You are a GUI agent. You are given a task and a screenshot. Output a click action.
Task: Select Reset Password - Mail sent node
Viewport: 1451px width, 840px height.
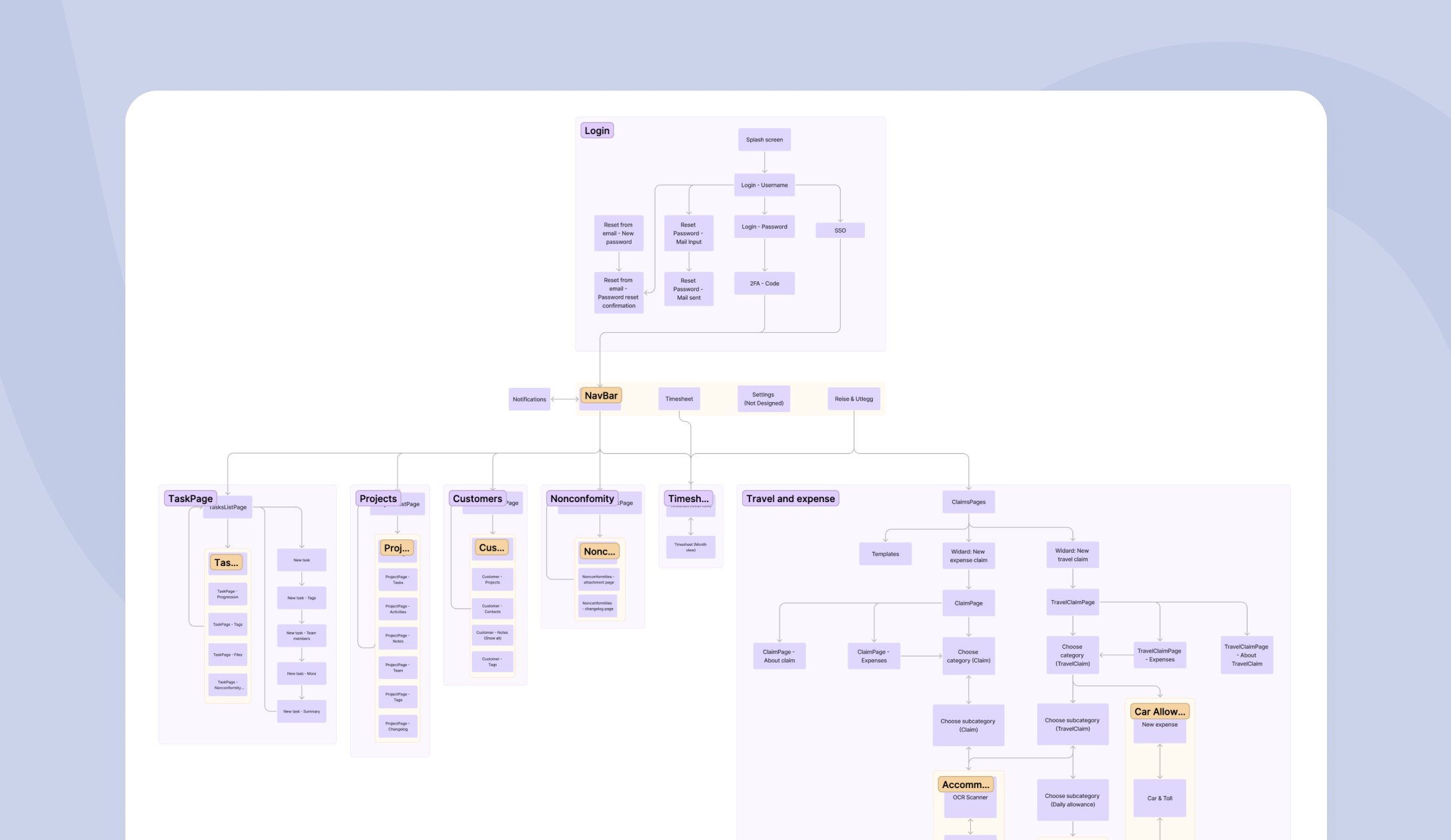click(x=689, y=289)
